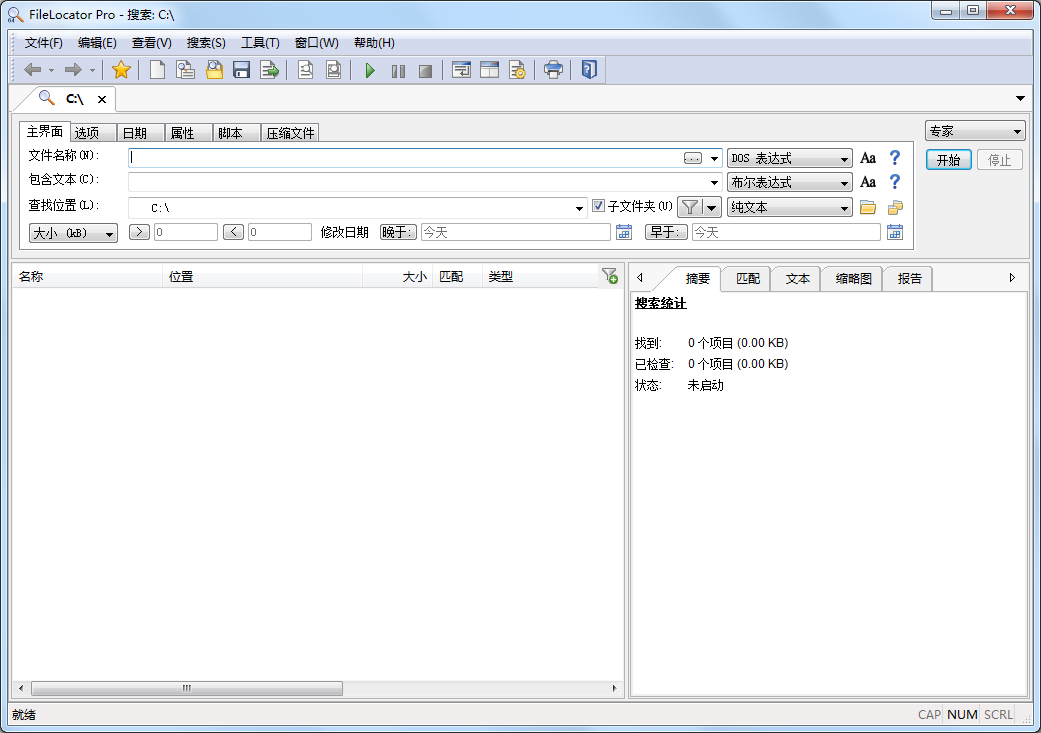
Task: Start search with green play icon
Action: (370, 70)
